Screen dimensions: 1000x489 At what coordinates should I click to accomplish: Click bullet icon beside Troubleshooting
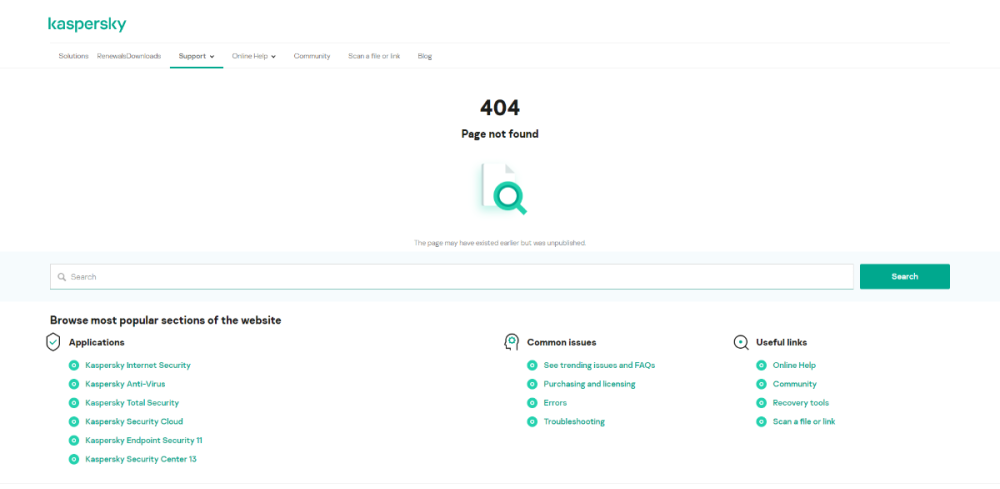532,421
